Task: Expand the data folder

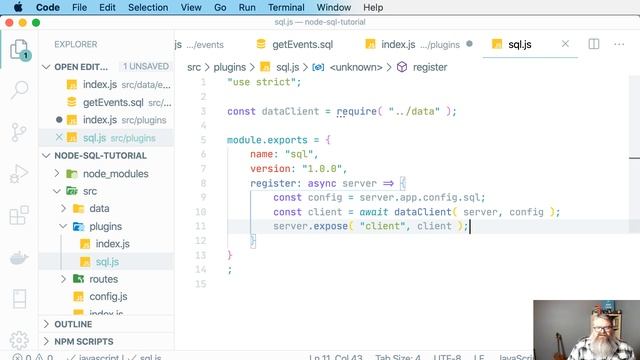Action: [63, 209]
